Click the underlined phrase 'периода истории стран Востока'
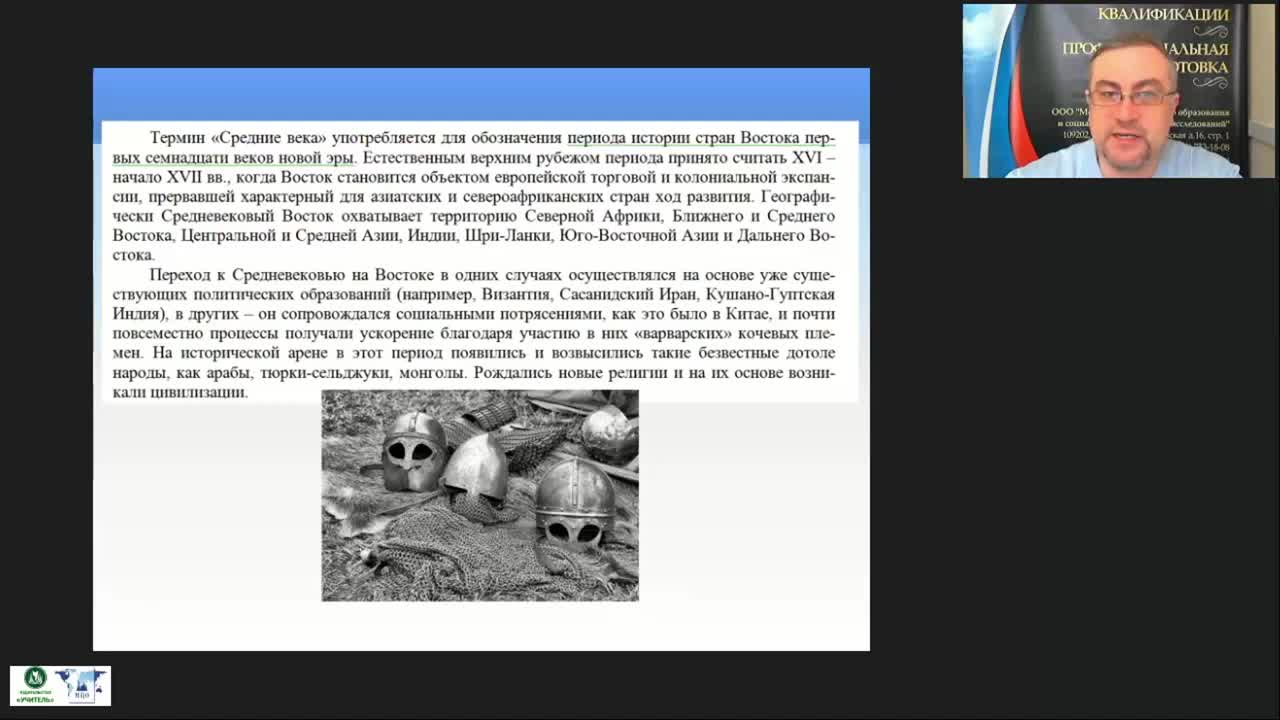The width and height of the screenshot is (1280, 720). (684, 138)
